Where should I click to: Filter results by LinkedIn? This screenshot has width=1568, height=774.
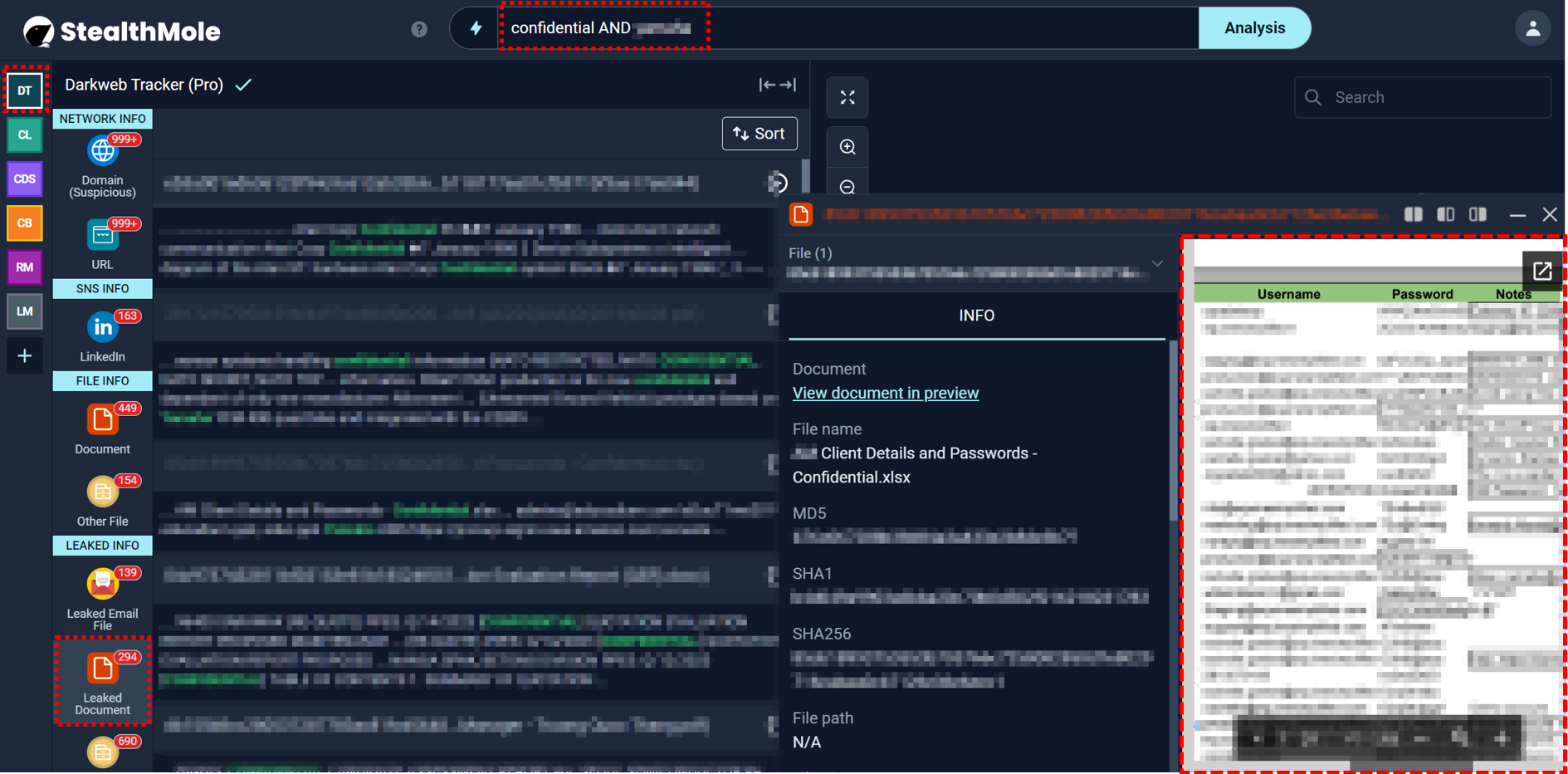pyautogui.click(x=102, y=328)
